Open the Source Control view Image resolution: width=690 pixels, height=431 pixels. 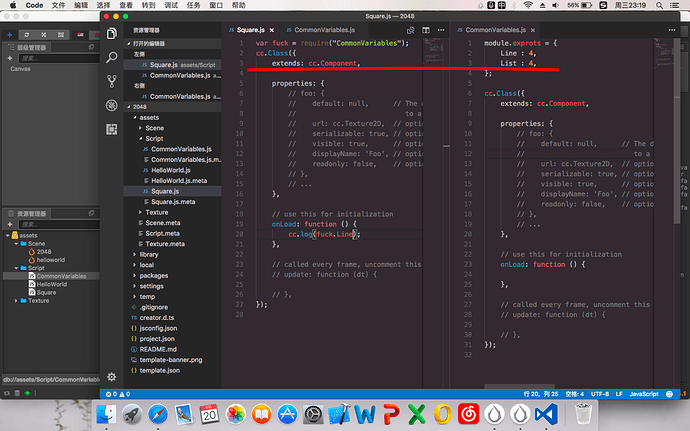click(x=112, y=81)
